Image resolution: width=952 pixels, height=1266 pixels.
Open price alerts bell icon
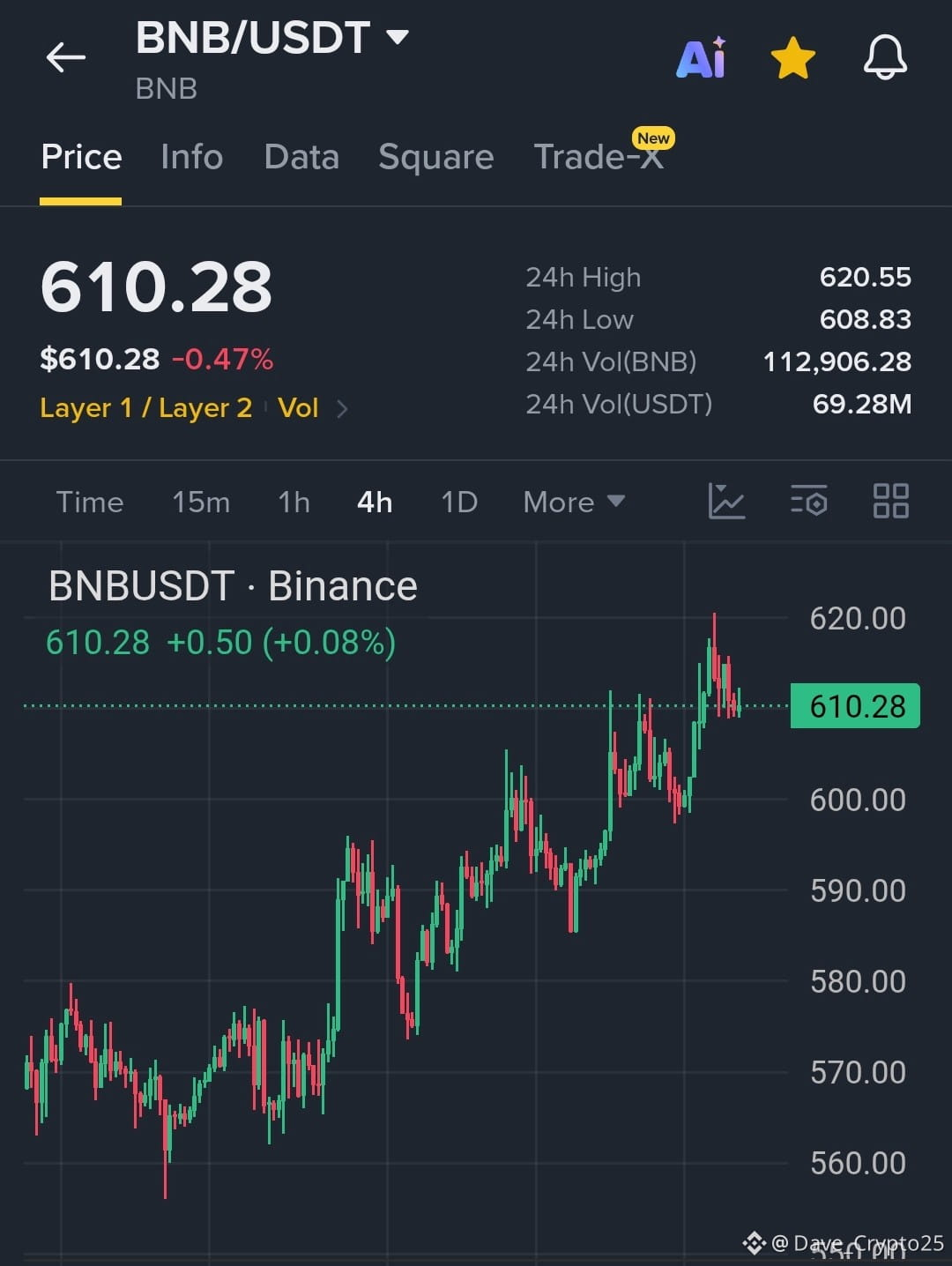pyautogui.click(x=885, y=58)
